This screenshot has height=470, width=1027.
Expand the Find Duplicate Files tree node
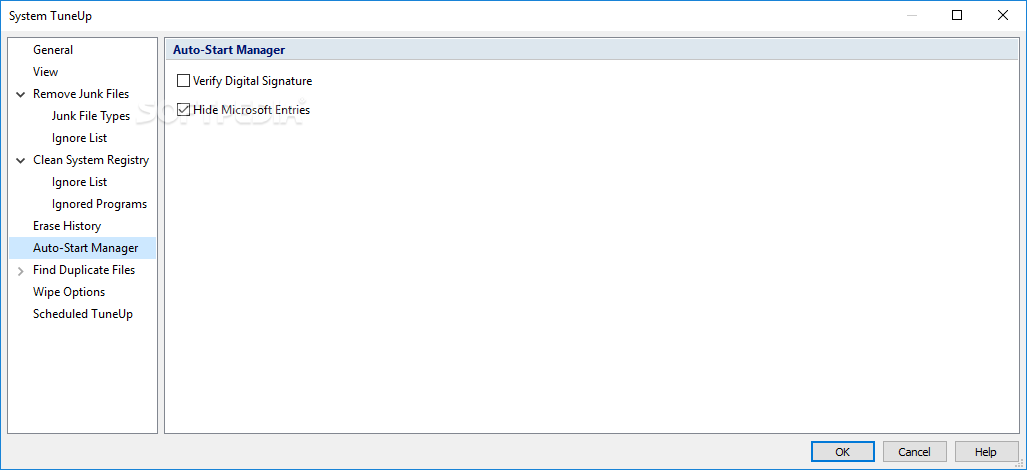pyautogui.click(x=21, y=270)
